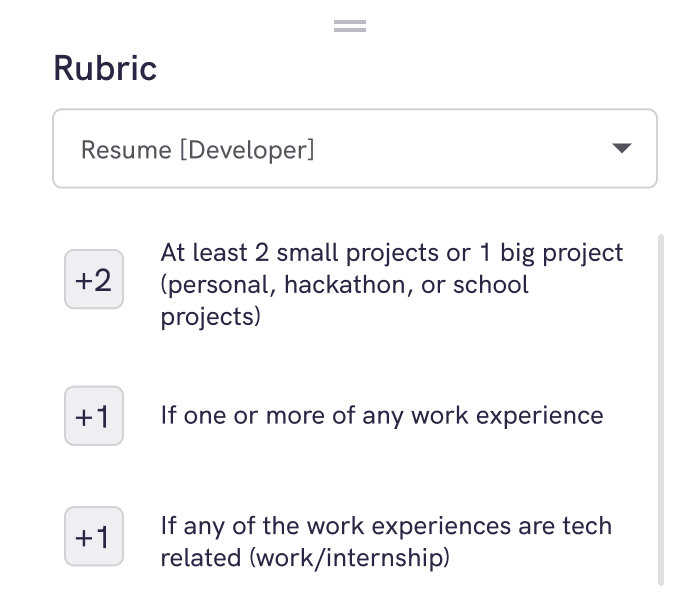
Task: Click the Rubric section heading
Action: (x=105, y=68)
